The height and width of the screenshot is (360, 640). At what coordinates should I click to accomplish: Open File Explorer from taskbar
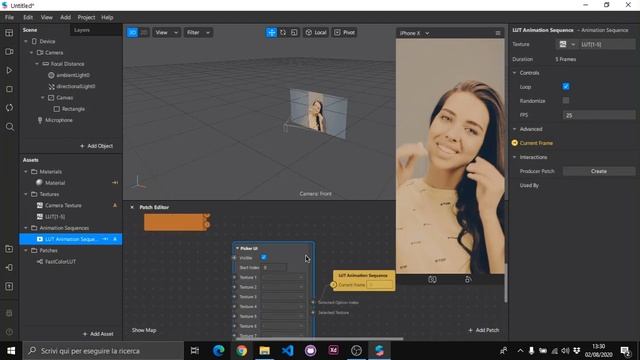coord(264,351)
